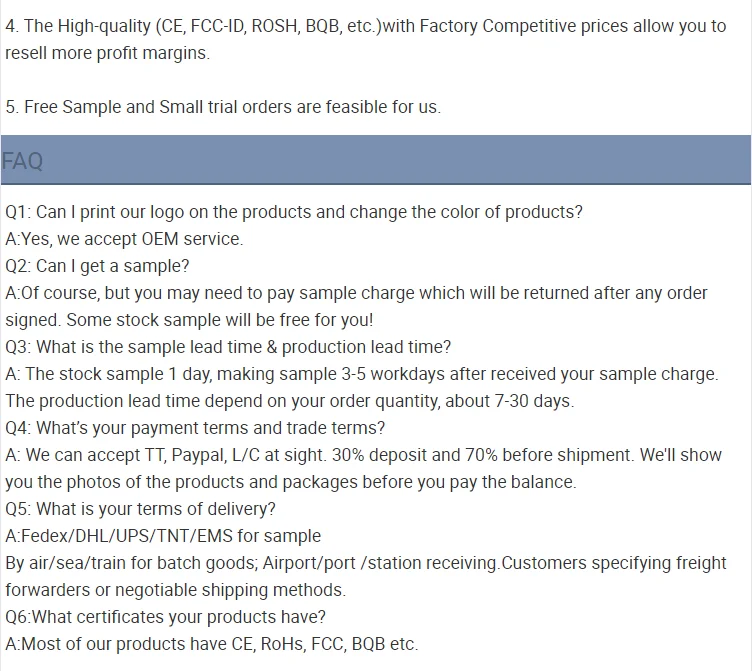Viewport: 752px width, 671px height.
Task: Click the Q6 certificates question
Action: [165, 617]
